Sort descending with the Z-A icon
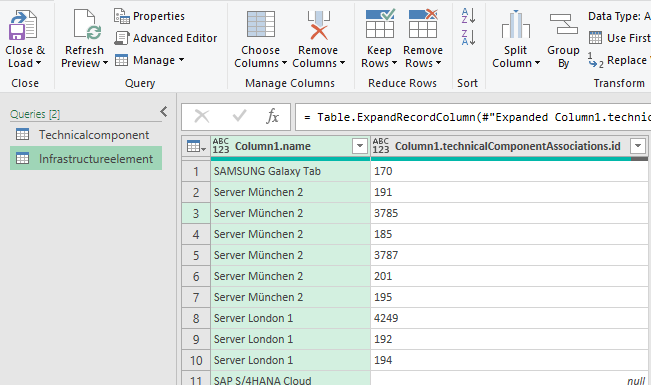651x385 pixels. pos(468,38)
